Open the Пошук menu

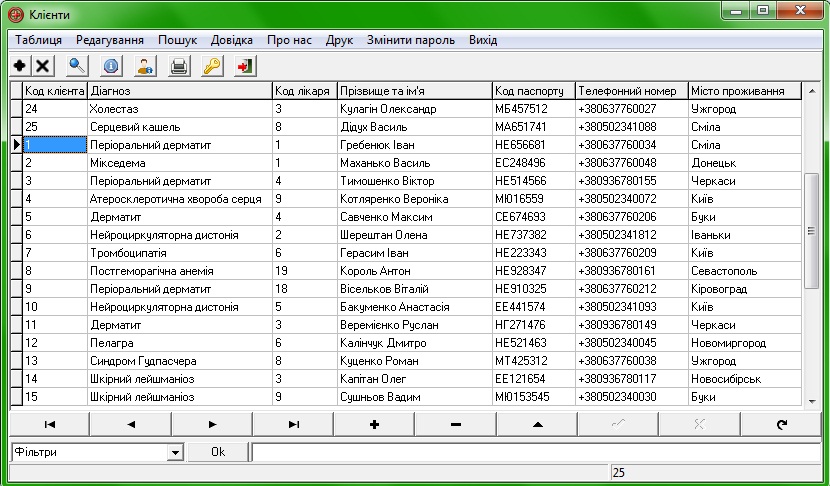[x=177, y=40]
